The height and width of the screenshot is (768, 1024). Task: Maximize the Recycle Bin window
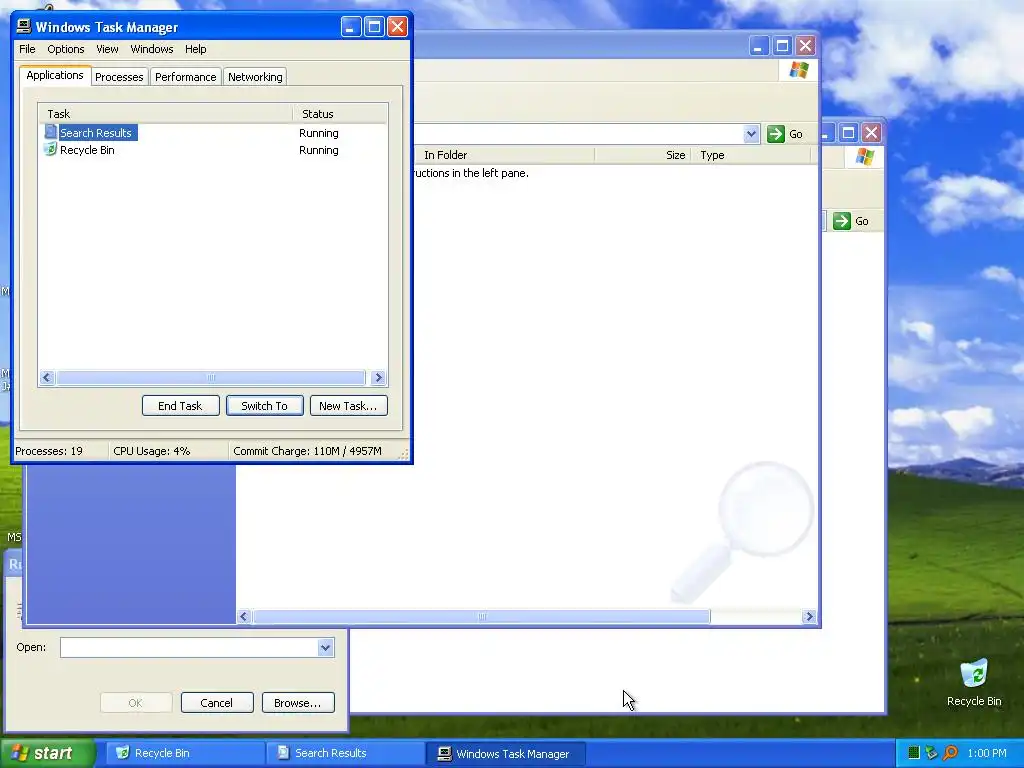click(848, 133)
